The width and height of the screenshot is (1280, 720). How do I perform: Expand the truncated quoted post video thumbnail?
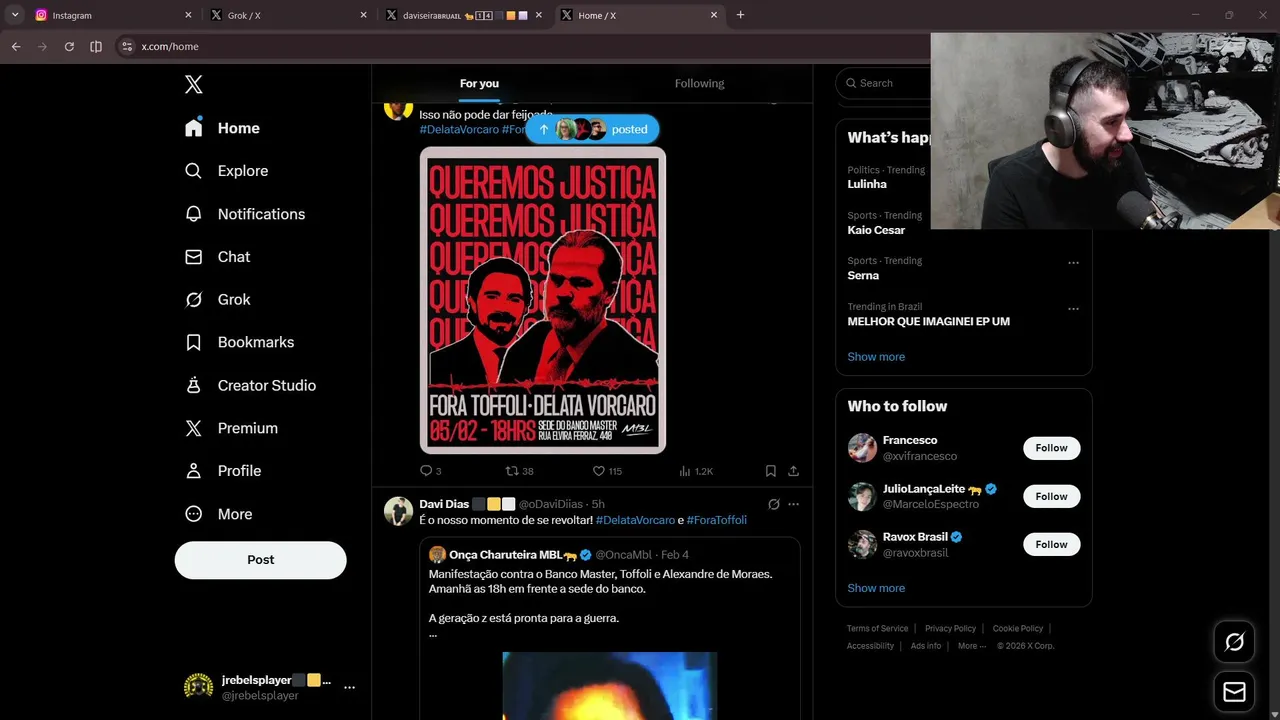(609, 686)
